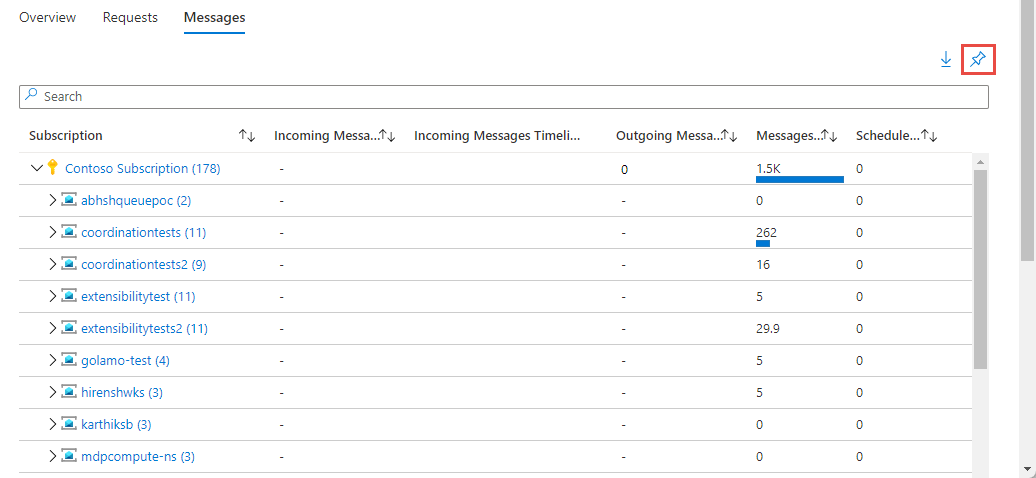Collapse the Contoso Subscription group
The width and height of the screenshot is (1036, 478).
point(37,168)
